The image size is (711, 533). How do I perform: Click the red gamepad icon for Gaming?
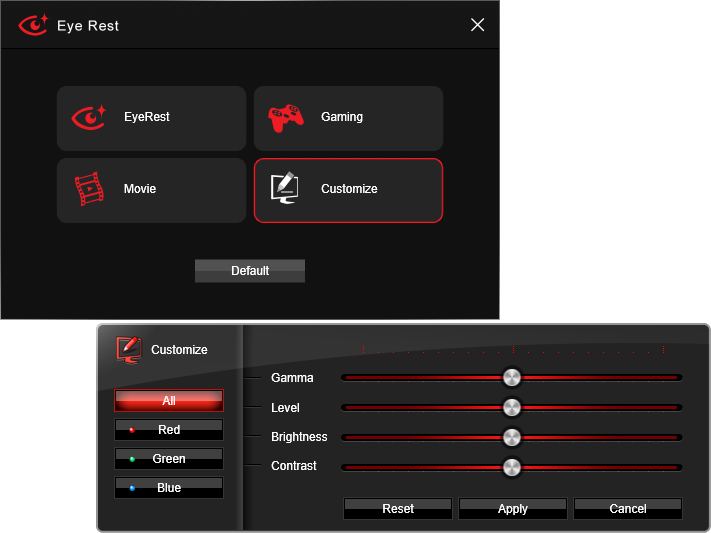286,118
